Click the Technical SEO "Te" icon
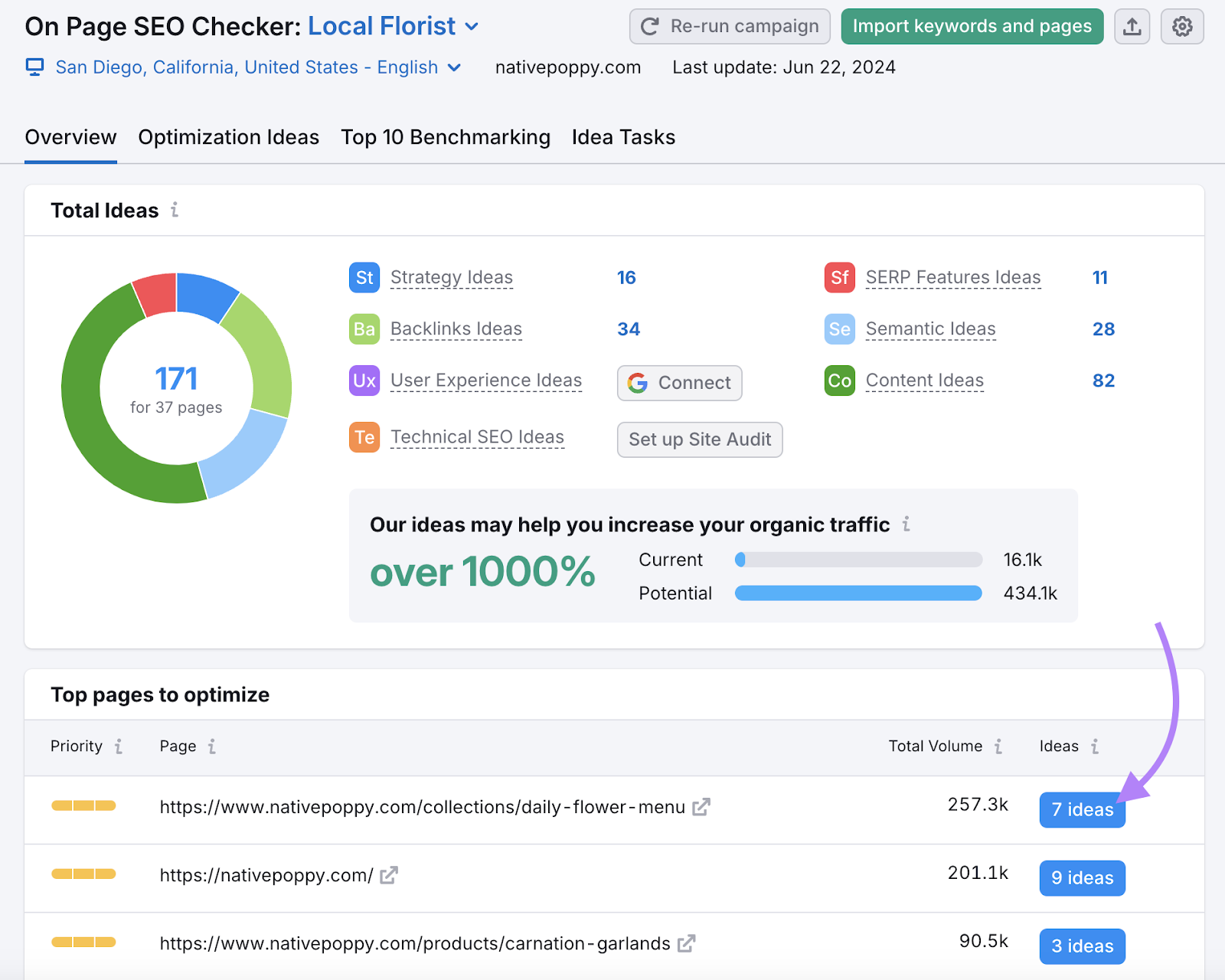1225x980 pixels. [364, 436]
